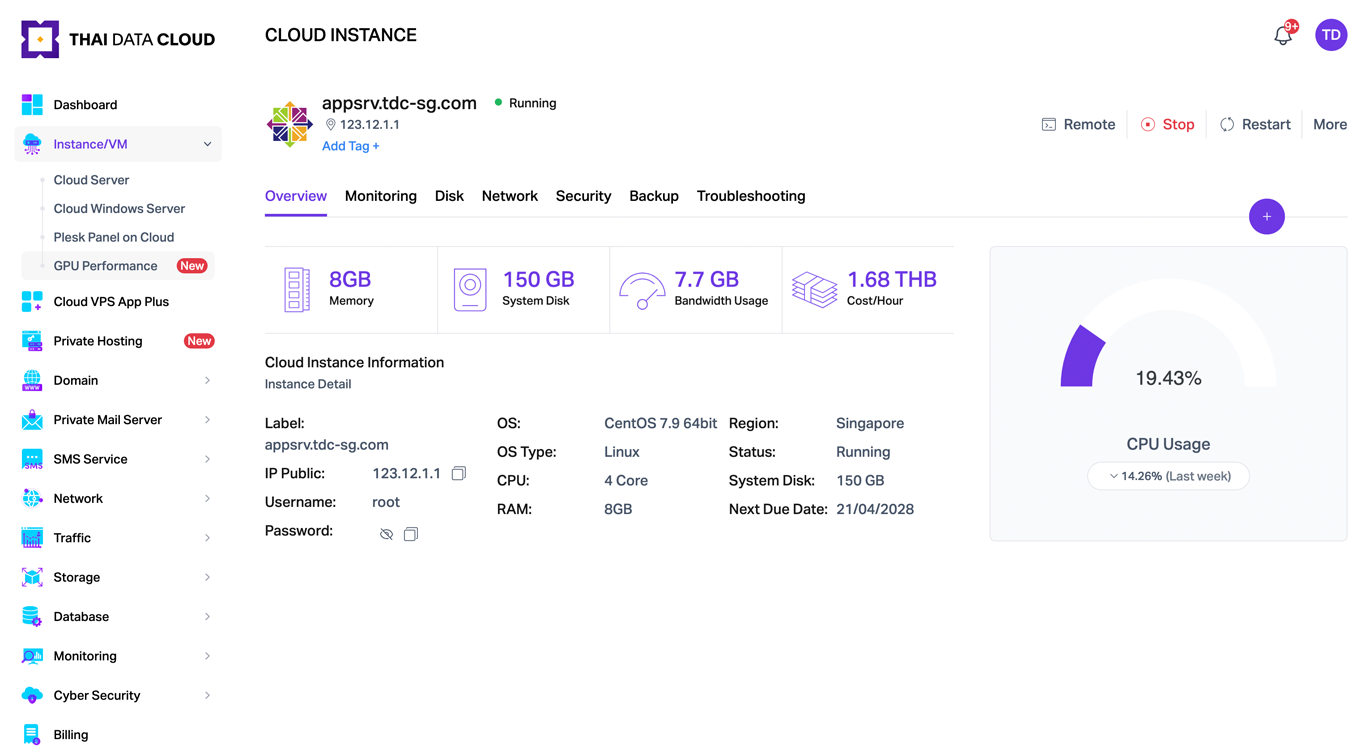1366x755 pixels.
Task: Click the 19.43% CPU usage value
Action: tap(1168, 378)
